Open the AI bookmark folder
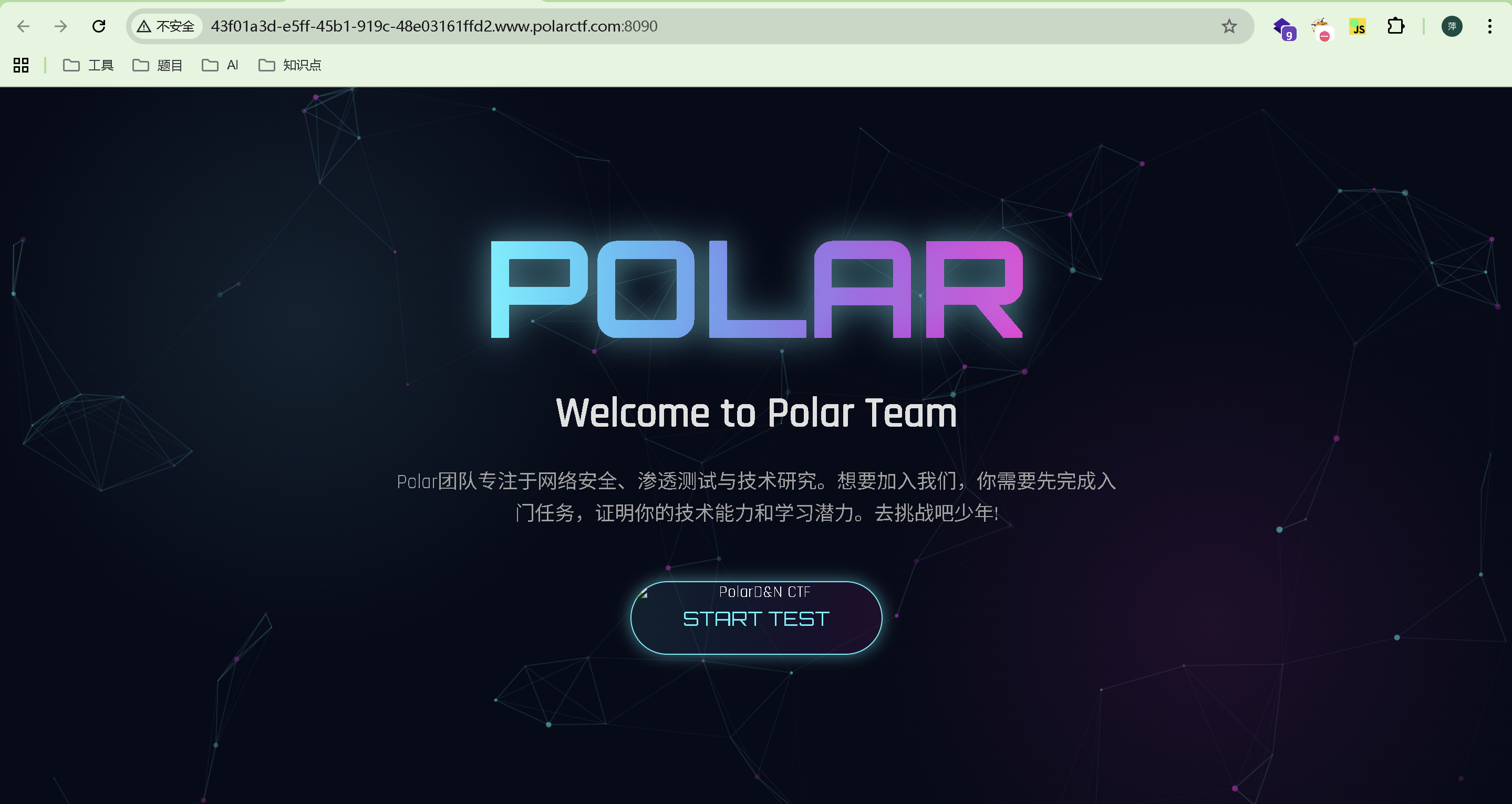 pyautogui.click(x=221, y=65)
